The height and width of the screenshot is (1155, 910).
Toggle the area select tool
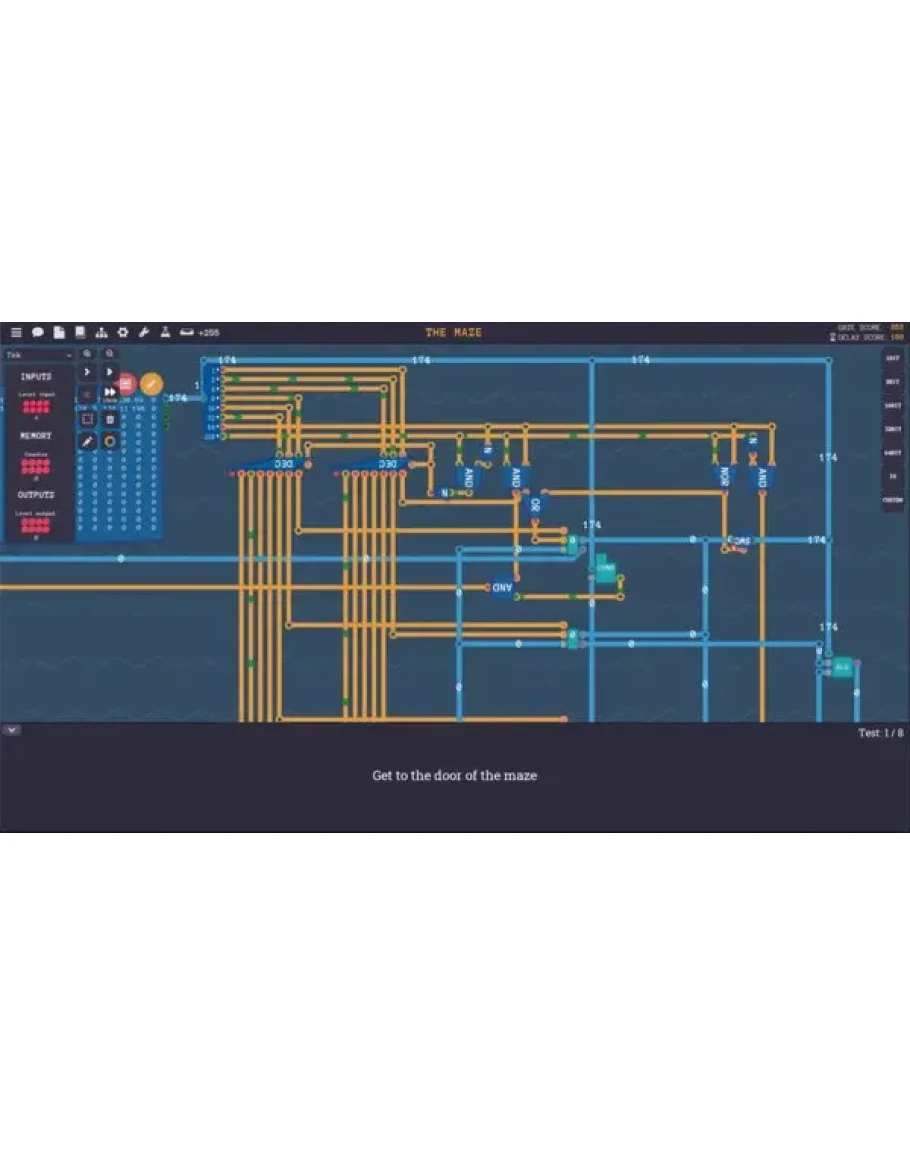pos(87,419)
